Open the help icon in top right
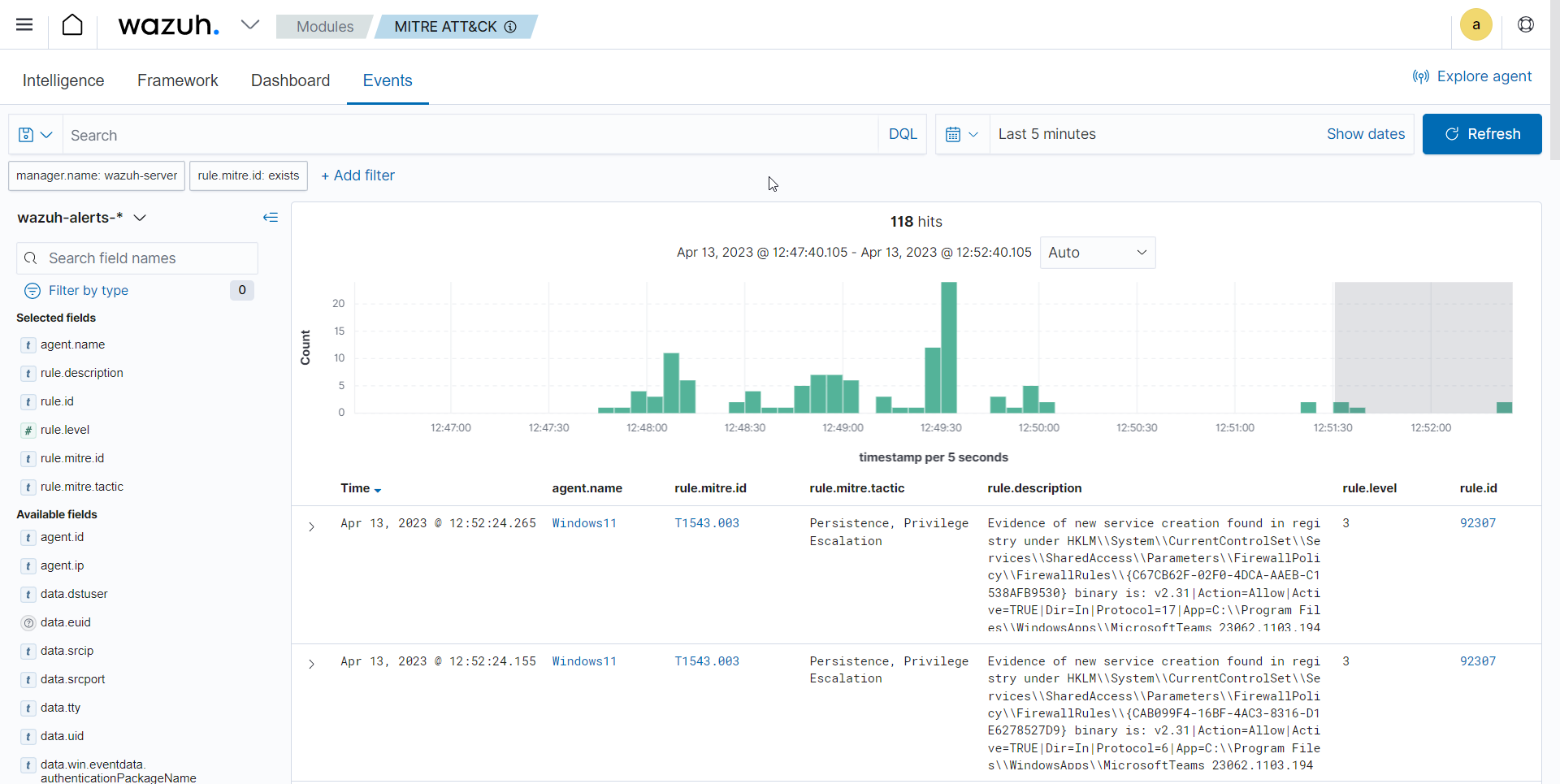The width and height of the screenshot is (1560, 784). (x=1525, y=25)
